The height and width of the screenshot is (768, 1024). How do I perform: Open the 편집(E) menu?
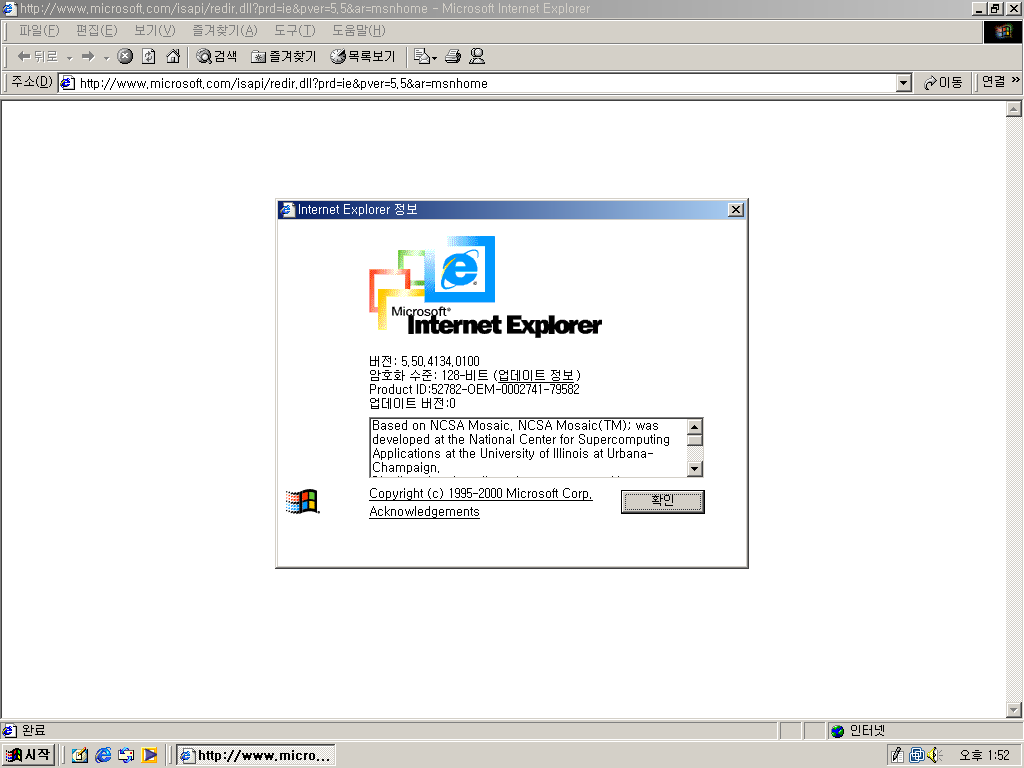pos(97,31)
